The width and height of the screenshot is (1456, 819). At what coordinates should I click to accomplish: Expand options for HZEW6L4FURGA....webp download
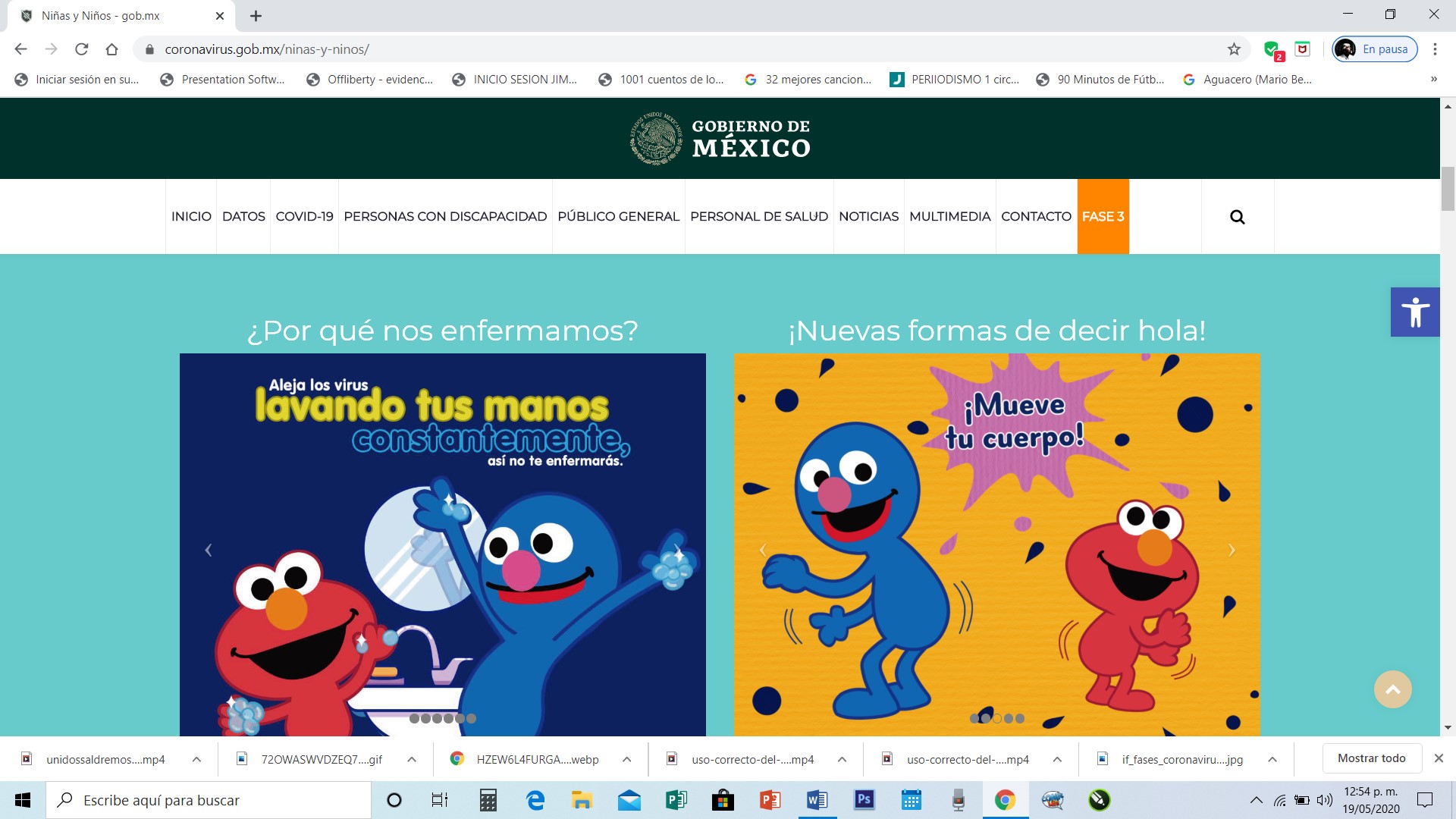pos(627,759)
